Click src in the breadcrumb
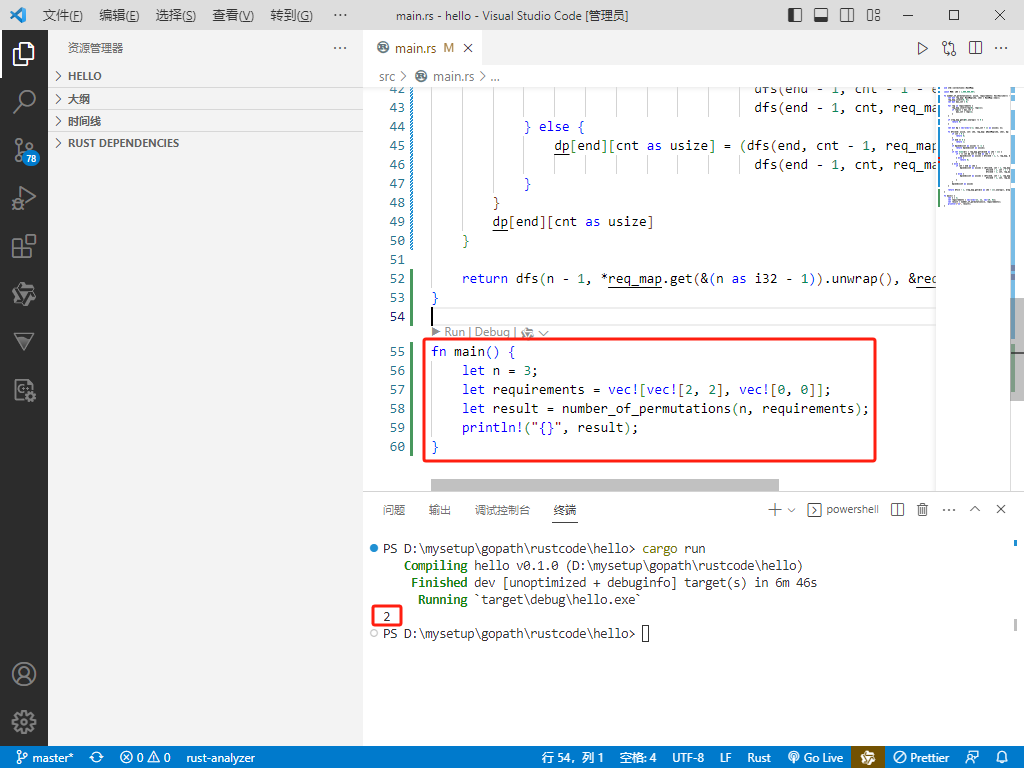1024x768 pixels. tap(387, 76)
